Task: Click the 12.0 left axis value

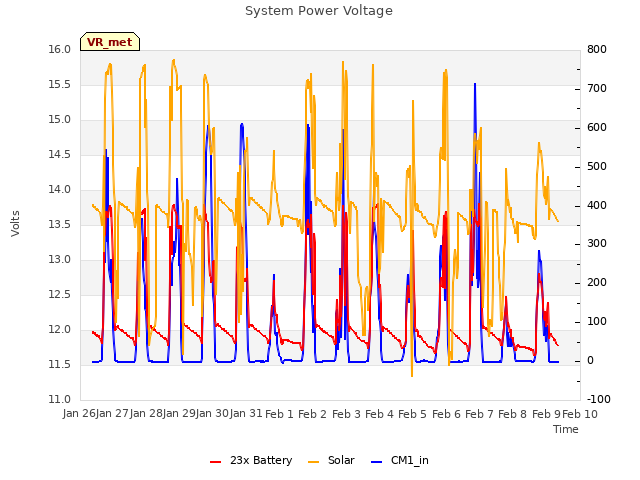Action: pos(60,330)
